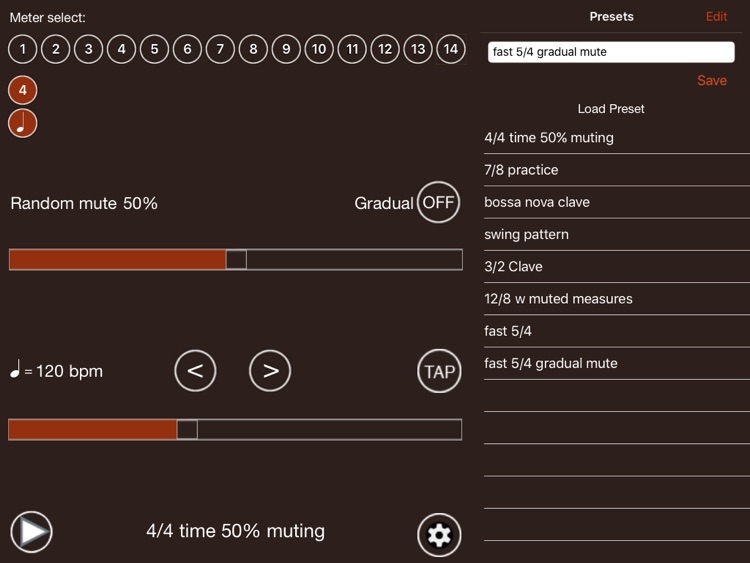The width and height of the screenshot is (750, 563).
Task: Load the bossa nova clave preset
Action: coord(617,202)
